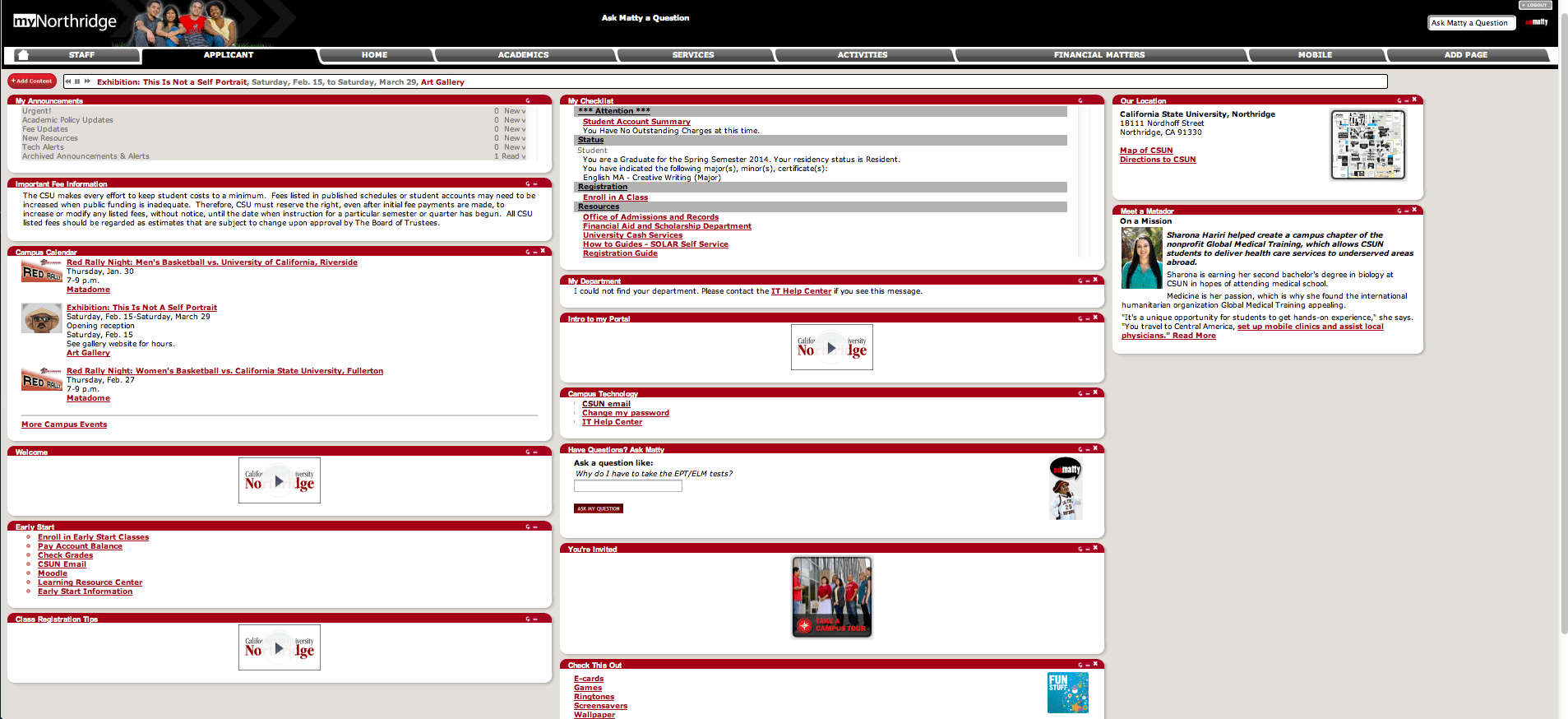Minimize the Welcome portlet
Screen dimensions: 1568x719
535,452
